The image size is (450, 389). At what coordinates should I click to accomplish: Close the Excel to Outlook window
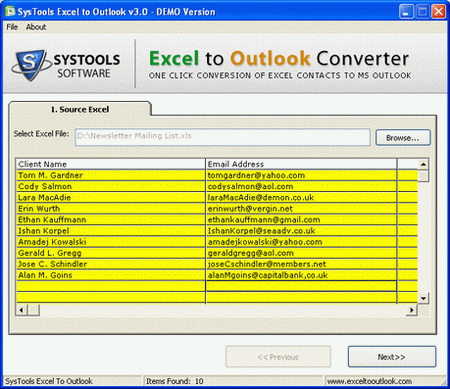pyautogui.click(x=439, y=12)
